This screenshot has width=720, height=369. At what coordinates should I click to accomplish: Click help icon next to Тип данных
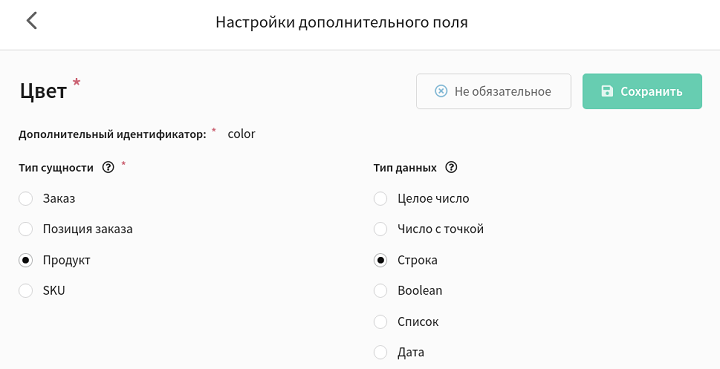click(451, 168)
